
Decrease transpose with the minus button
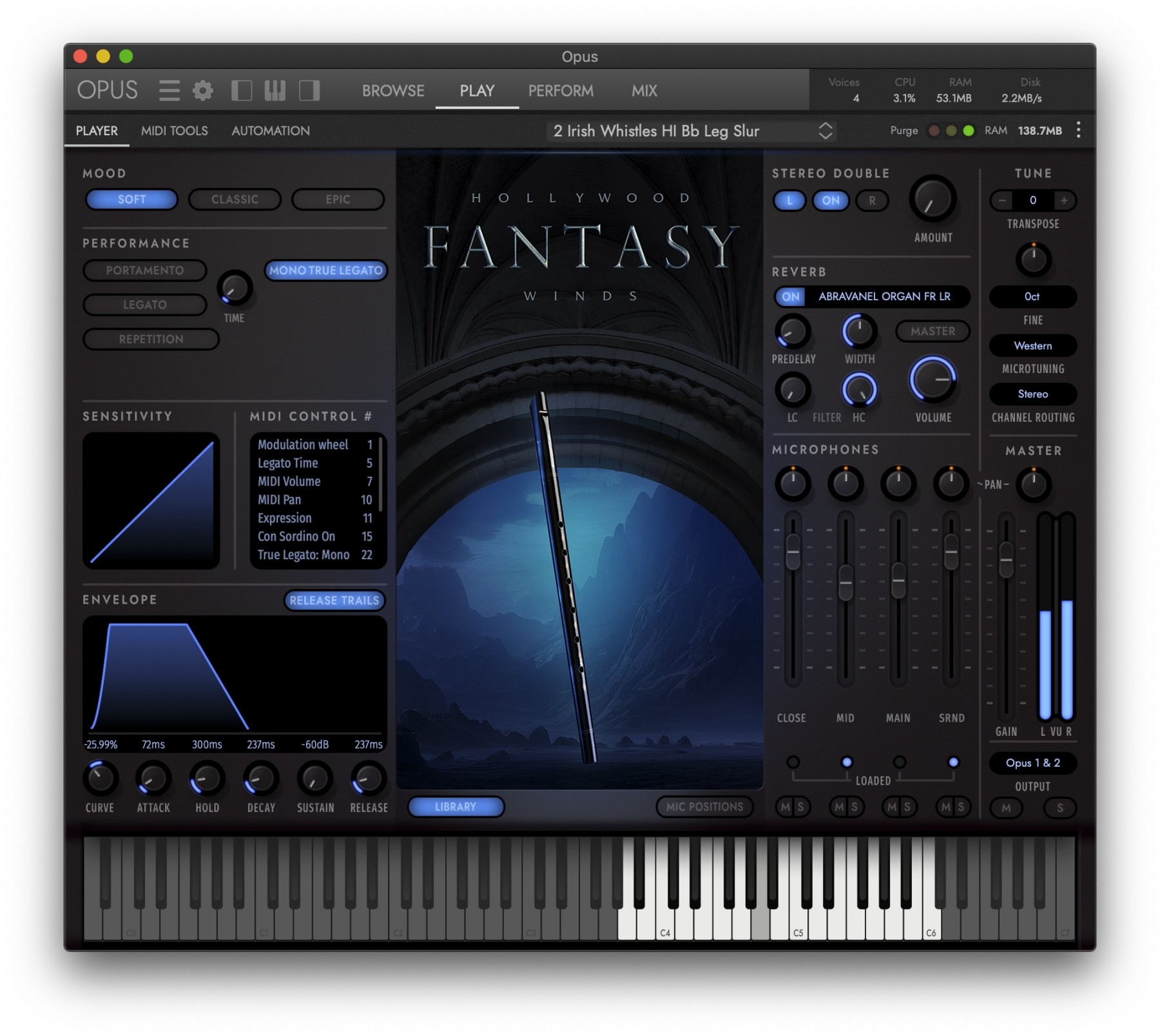pos(1002,200)
